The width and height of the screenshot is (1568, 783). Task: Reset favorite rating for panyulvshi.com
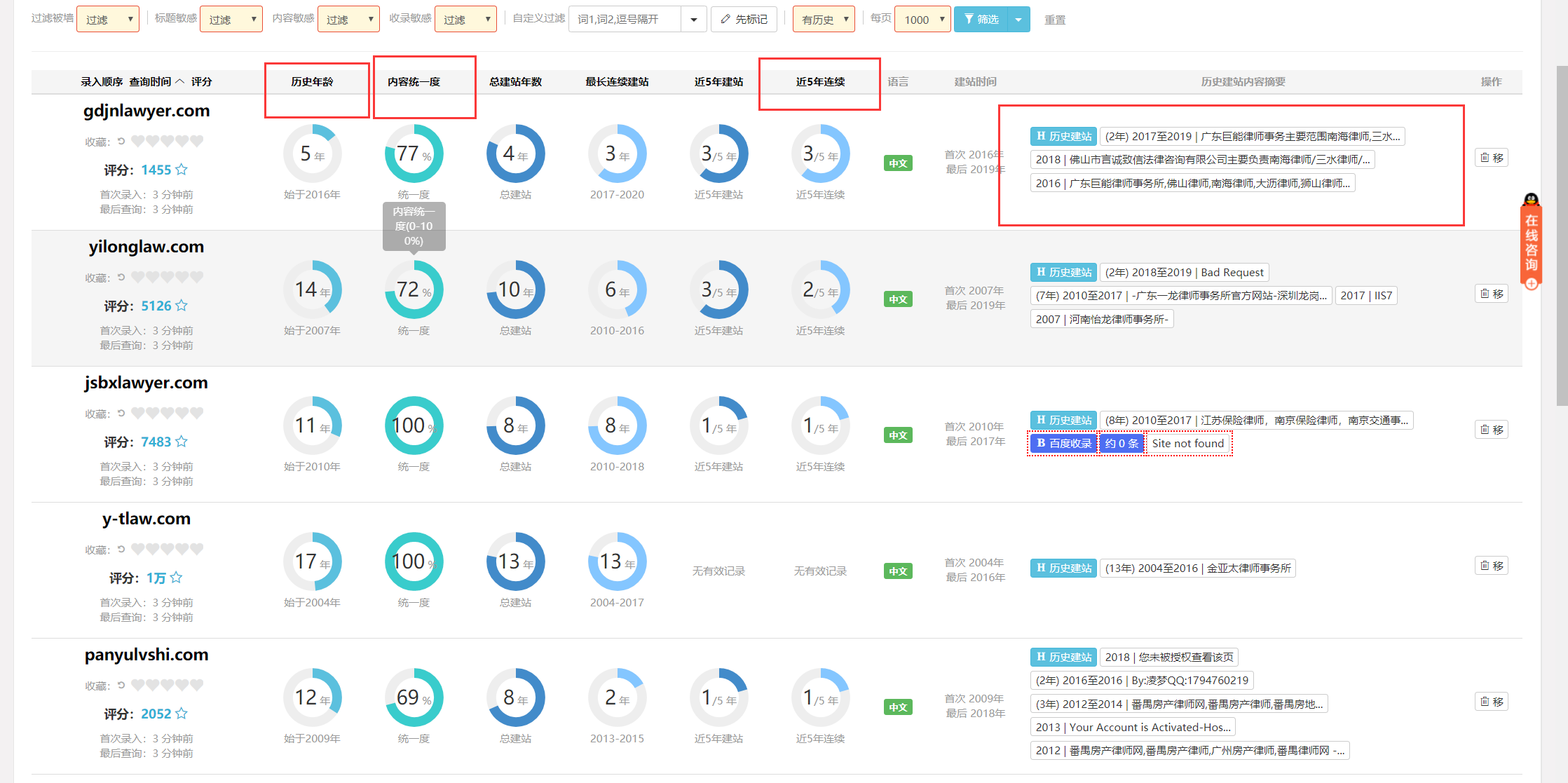[121, 686]
